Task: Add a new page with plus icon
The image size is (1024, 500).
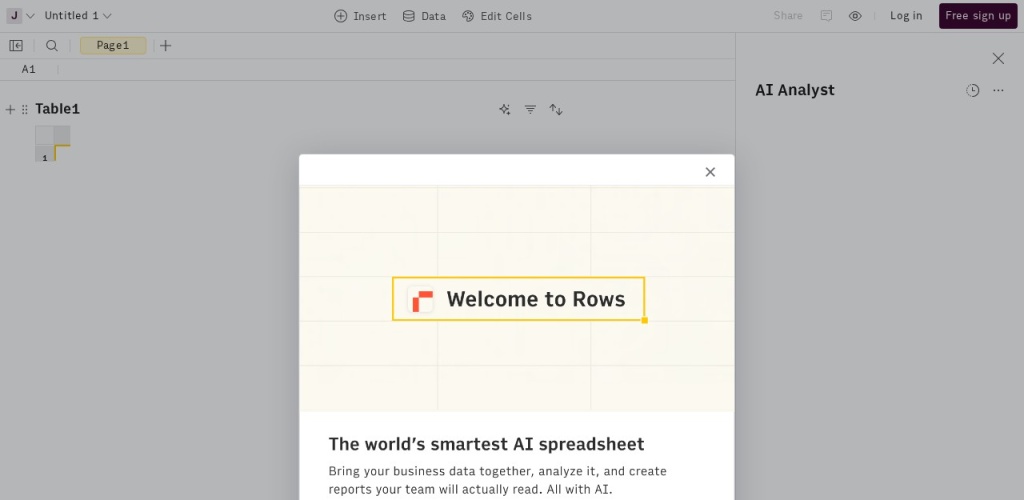Action: pos(166,45)
